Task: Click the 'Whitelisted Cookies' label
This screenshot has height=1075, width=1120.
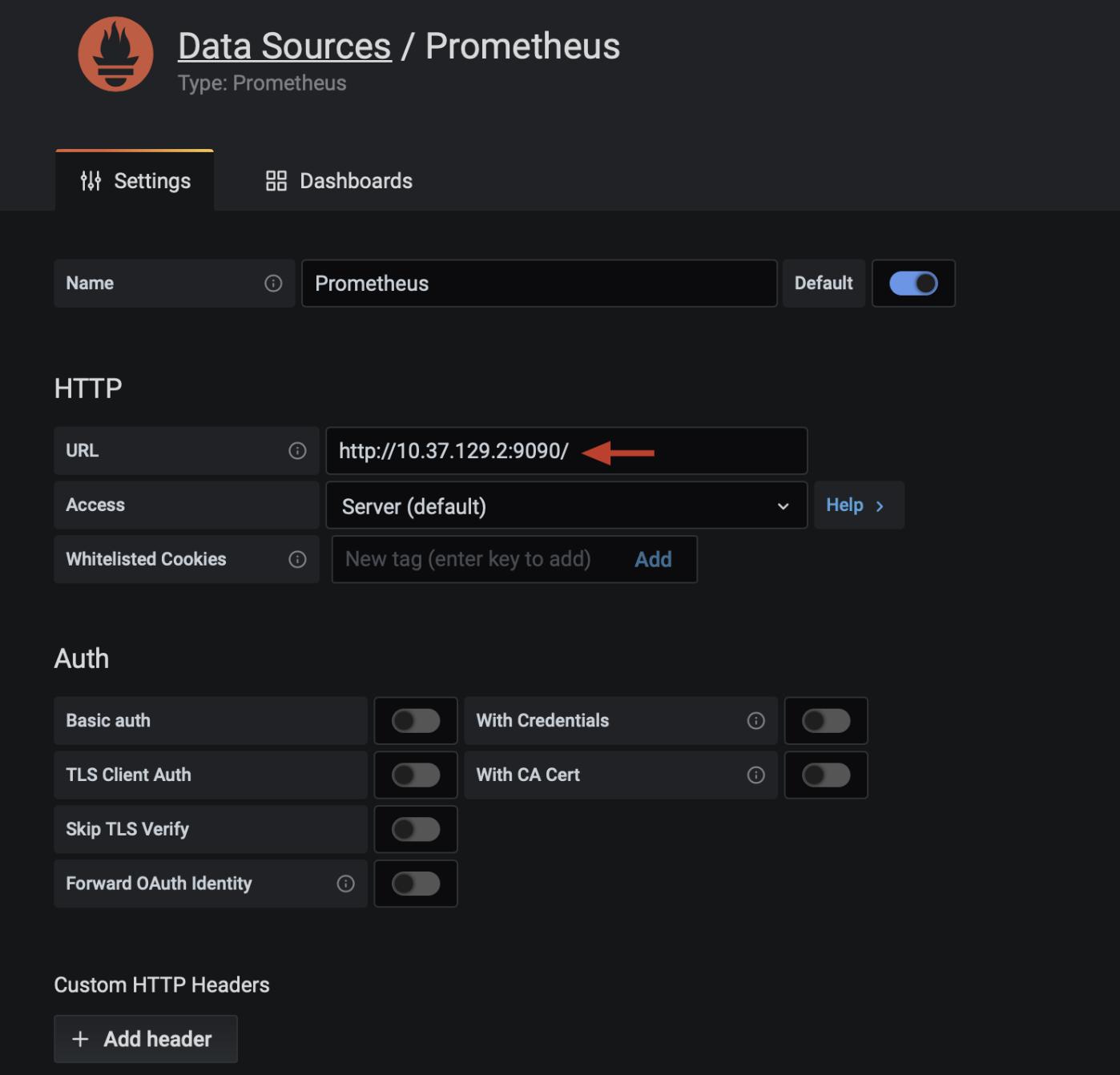Action: click(146, 559)
